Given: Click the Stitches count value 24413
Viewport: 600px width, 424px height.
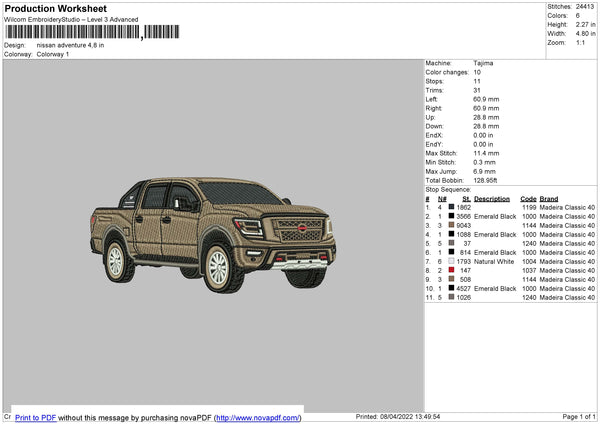Looking at the screenshot, I should (585, 7).
